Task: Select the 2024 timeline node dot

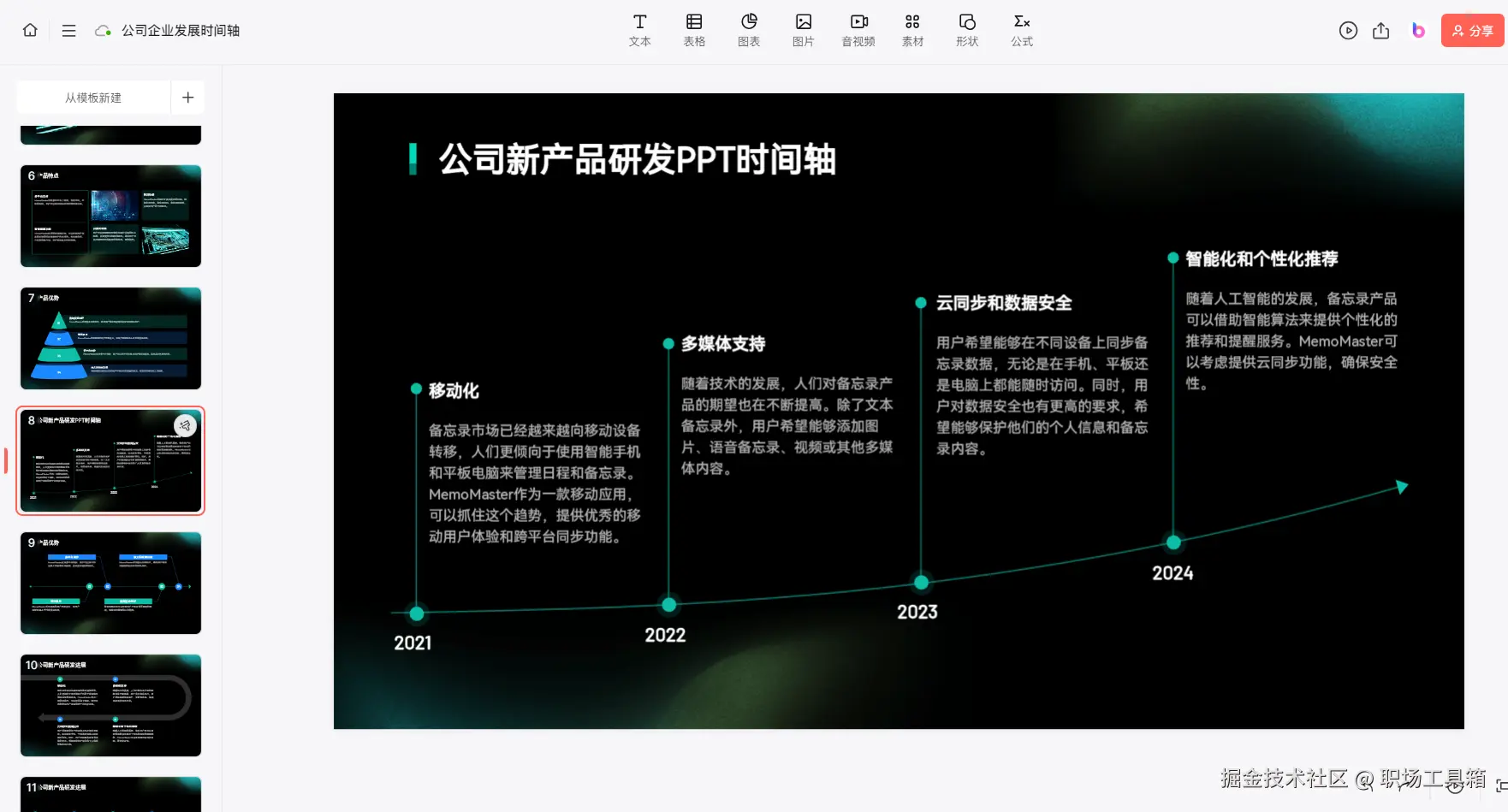Action: tap(1173, 542)
